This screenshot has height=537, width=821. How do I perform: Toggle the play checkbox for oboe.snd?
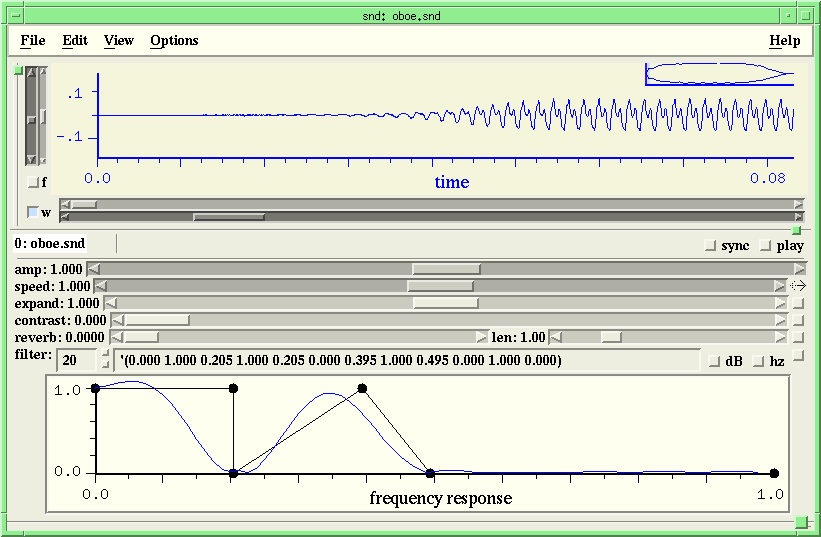(x=765, y=245)
